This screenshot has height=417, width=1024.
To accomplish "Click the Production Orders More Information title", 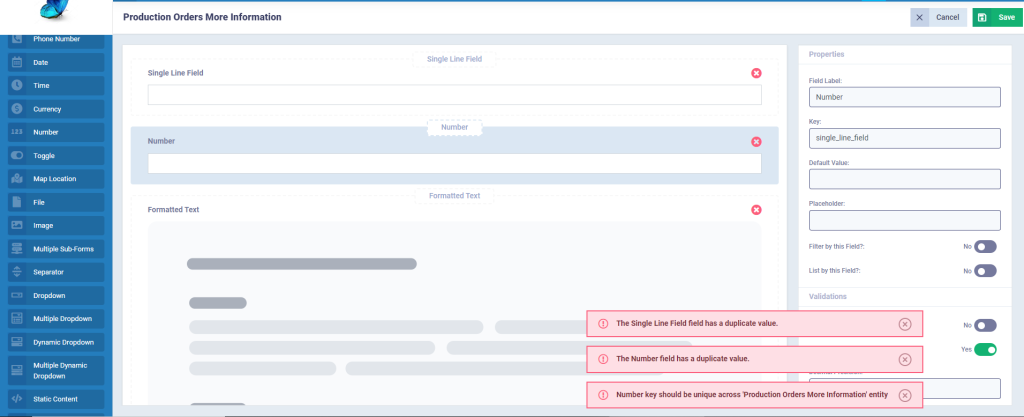I will pyautogui.click(x=202, y=18).
